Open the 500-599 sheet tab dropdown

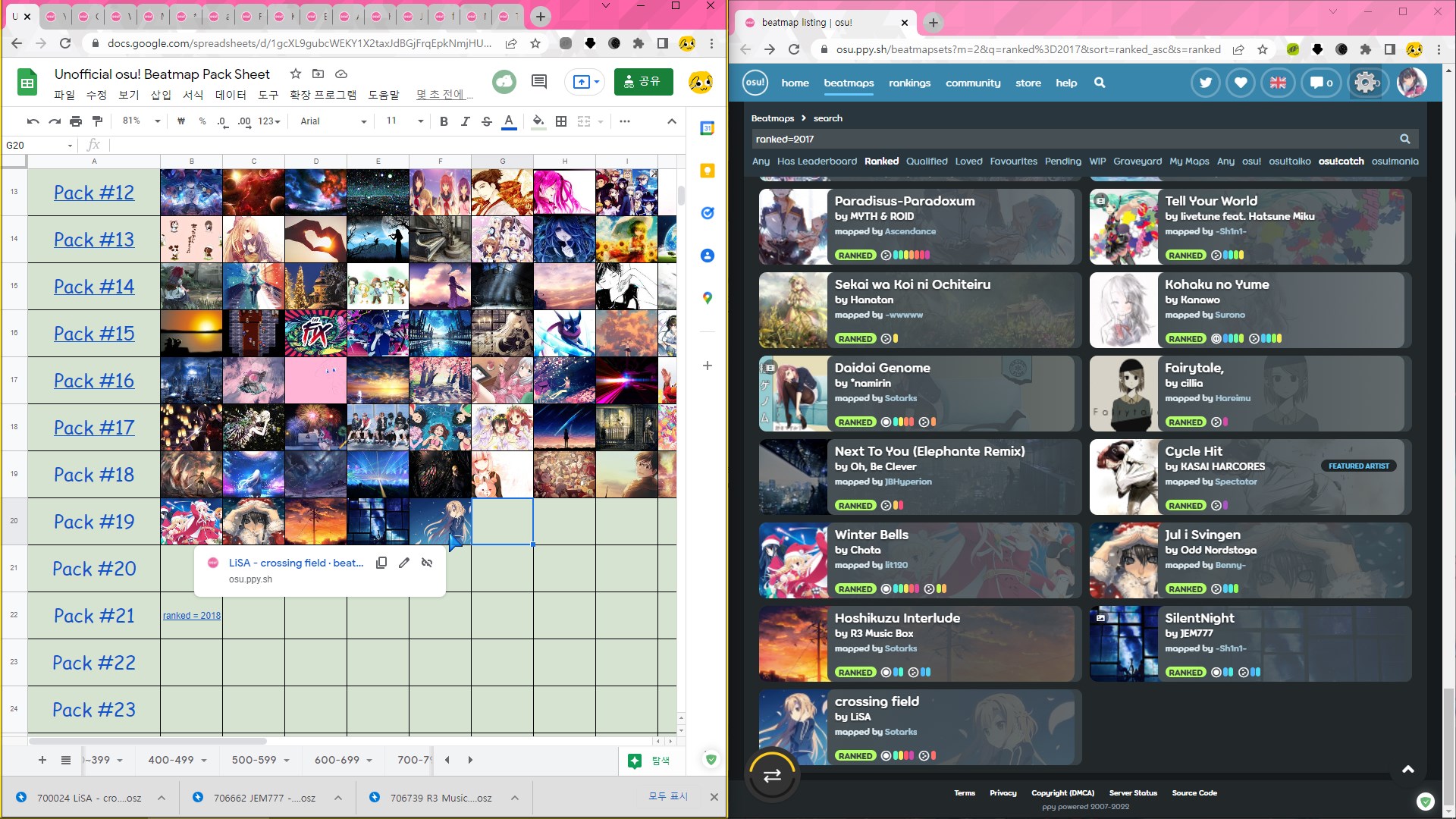click(287, 760)
